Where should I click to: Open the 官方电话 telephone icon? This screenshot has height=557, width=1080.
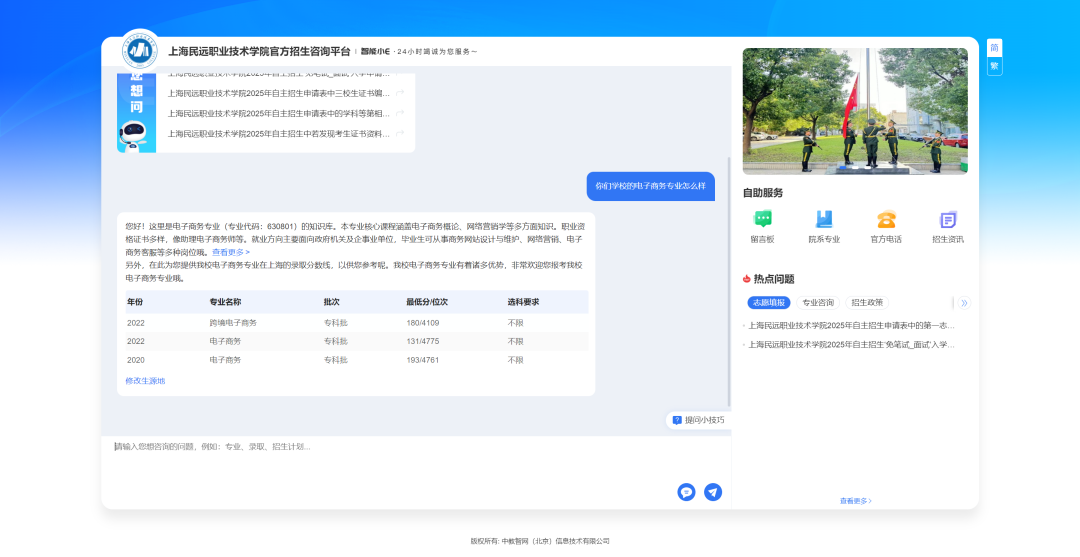coord(886,219)
